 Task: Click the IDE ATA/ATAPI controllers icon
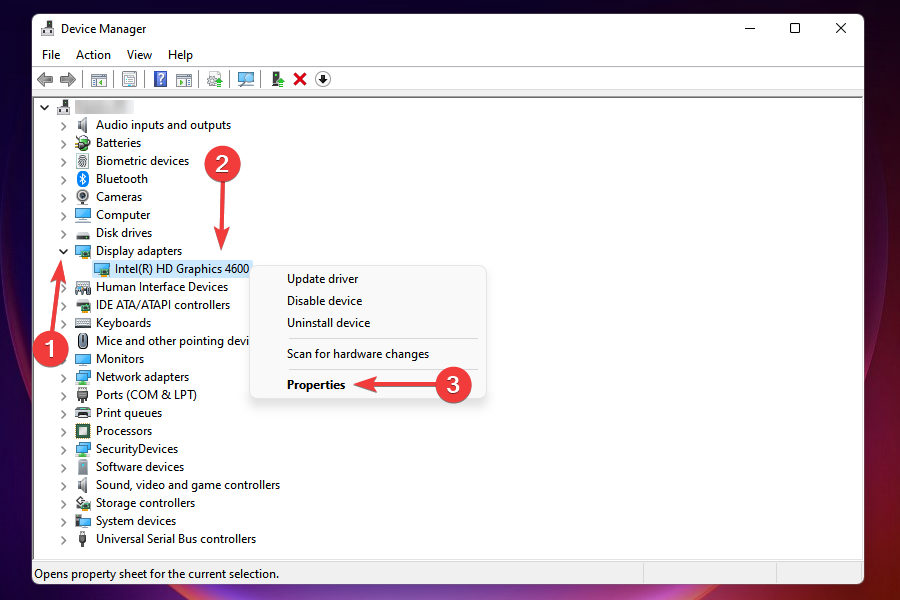83,305
